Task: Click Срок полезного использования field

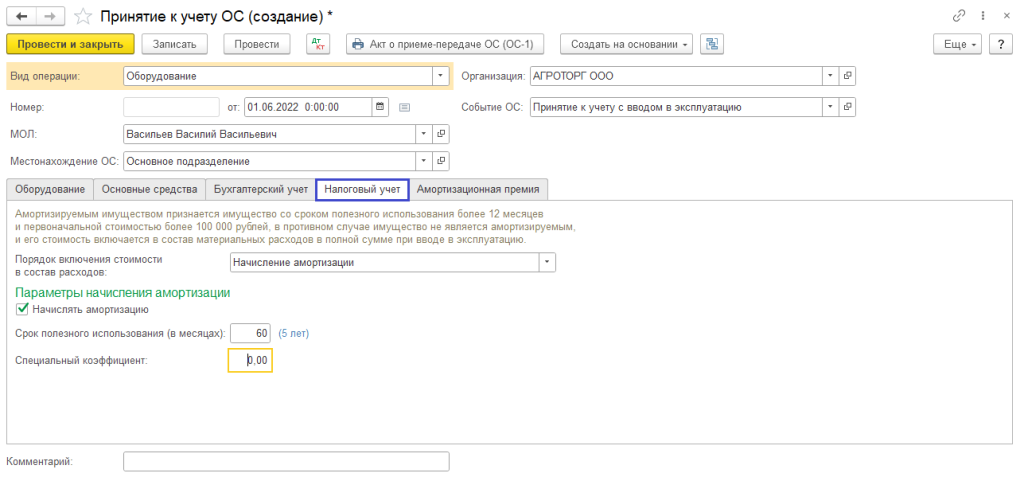Action: click(250, 333)
